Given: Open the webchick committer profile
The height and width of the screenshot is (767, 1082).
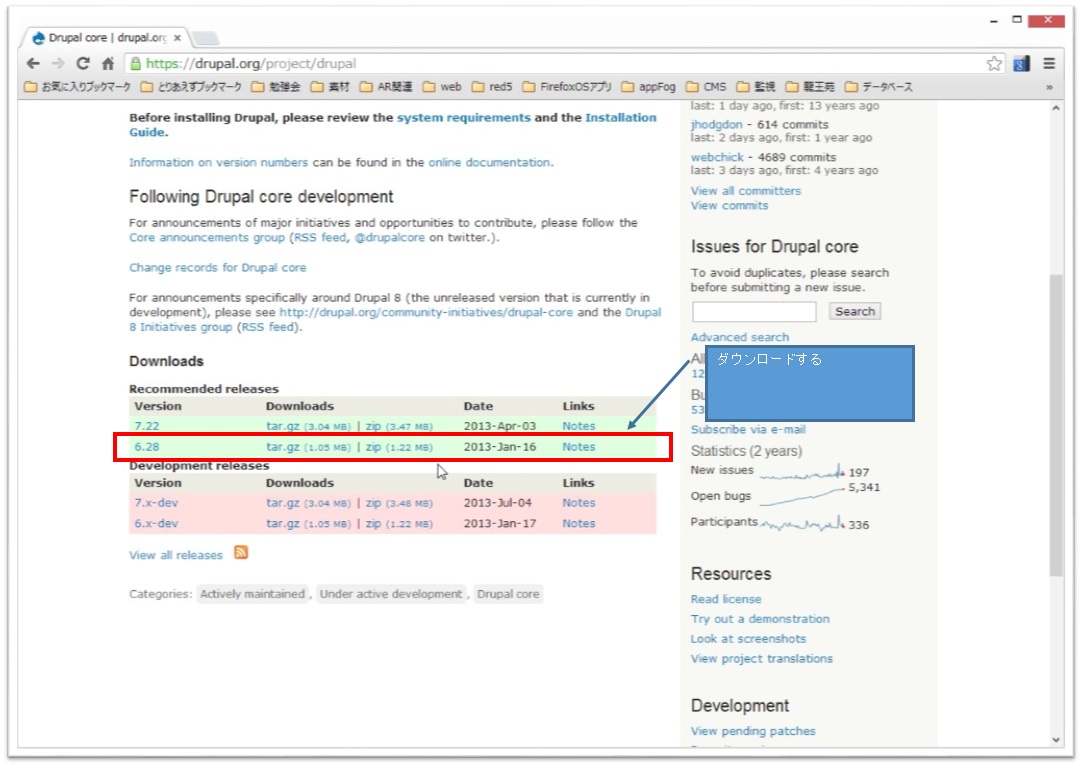Looking at the screenshot, I should (x=717, y=157).
